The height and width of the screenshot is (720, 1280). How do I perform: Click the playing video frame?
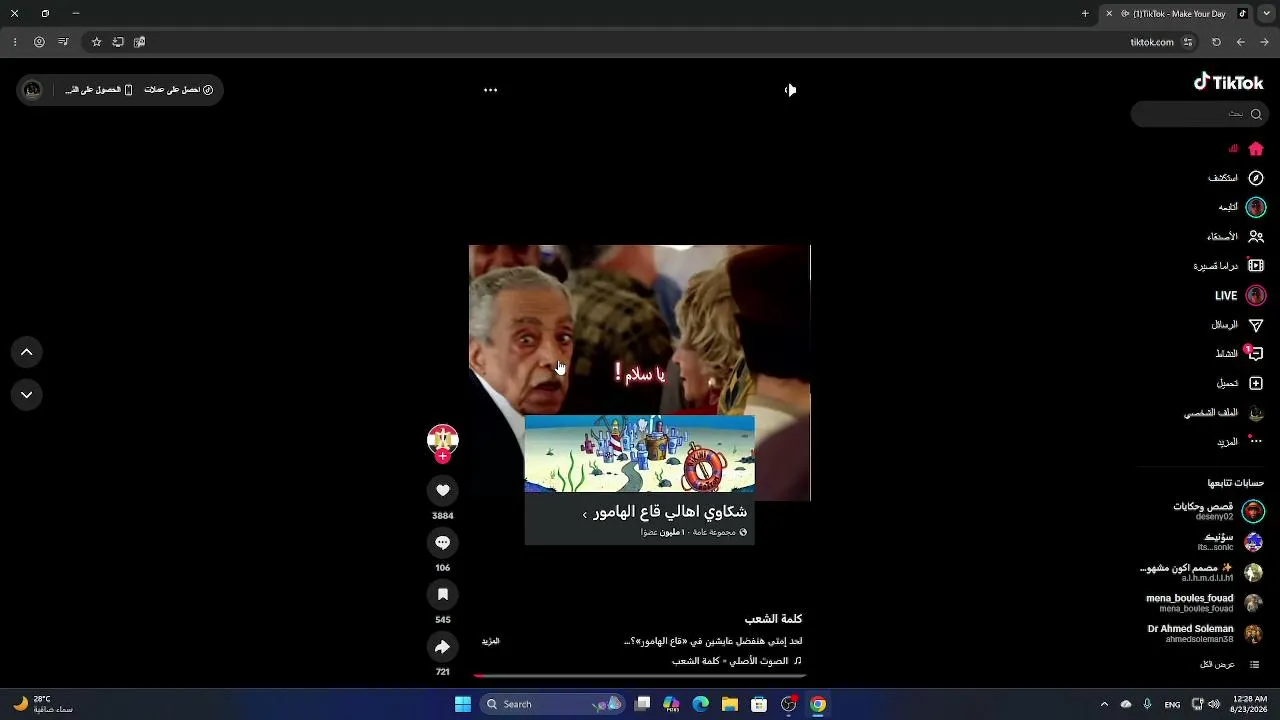coord(640,373)
